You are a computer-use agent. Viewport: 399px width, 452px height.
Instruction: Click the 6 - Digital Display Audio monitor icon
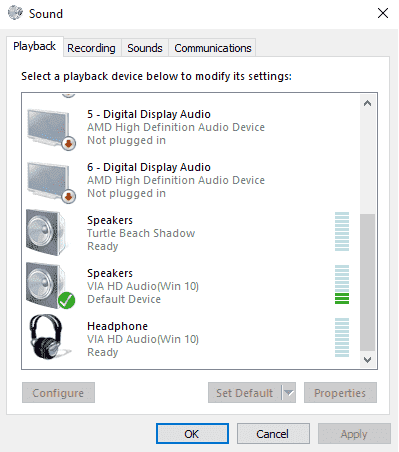point(51,182)
